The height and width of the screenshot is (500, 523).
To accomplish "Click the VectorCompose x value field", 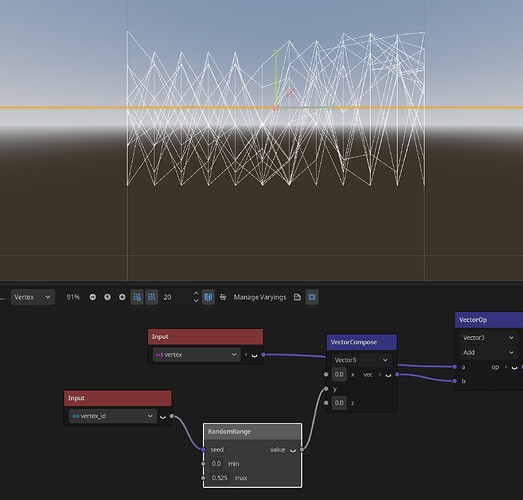I will point(339,374).
